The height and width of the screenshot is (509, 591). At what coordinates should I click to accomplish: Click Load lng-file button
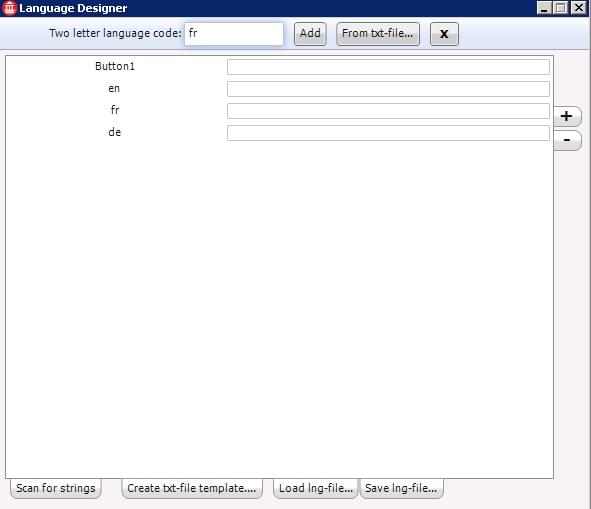(315, 488)
